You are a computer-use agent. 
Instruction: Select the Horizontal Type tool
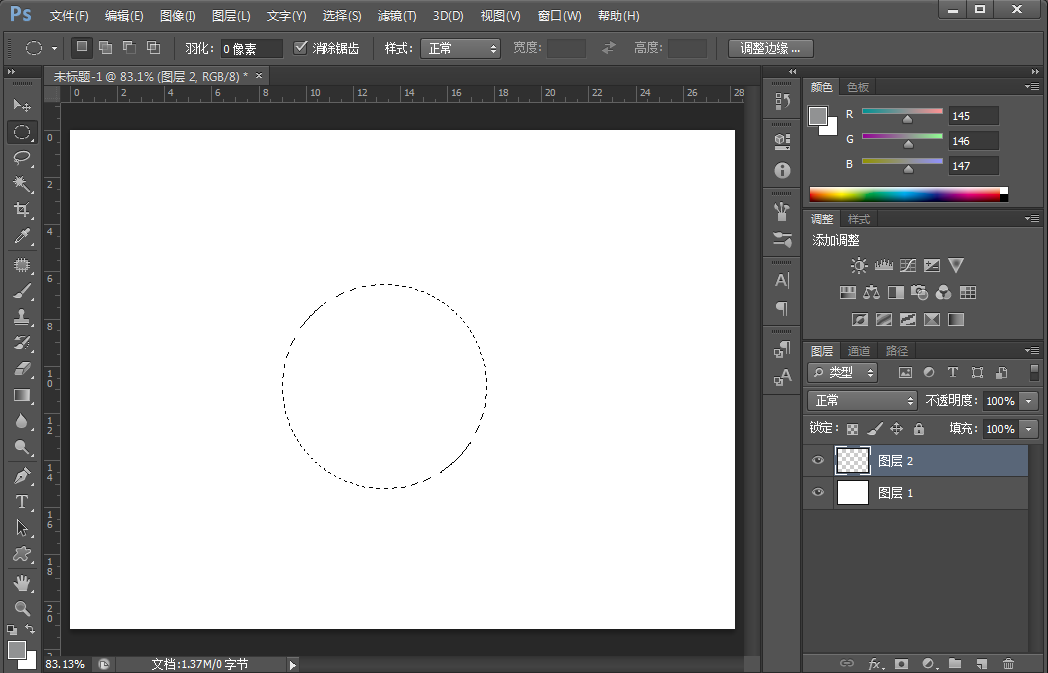pyautogui.click(x=22, y=501)
